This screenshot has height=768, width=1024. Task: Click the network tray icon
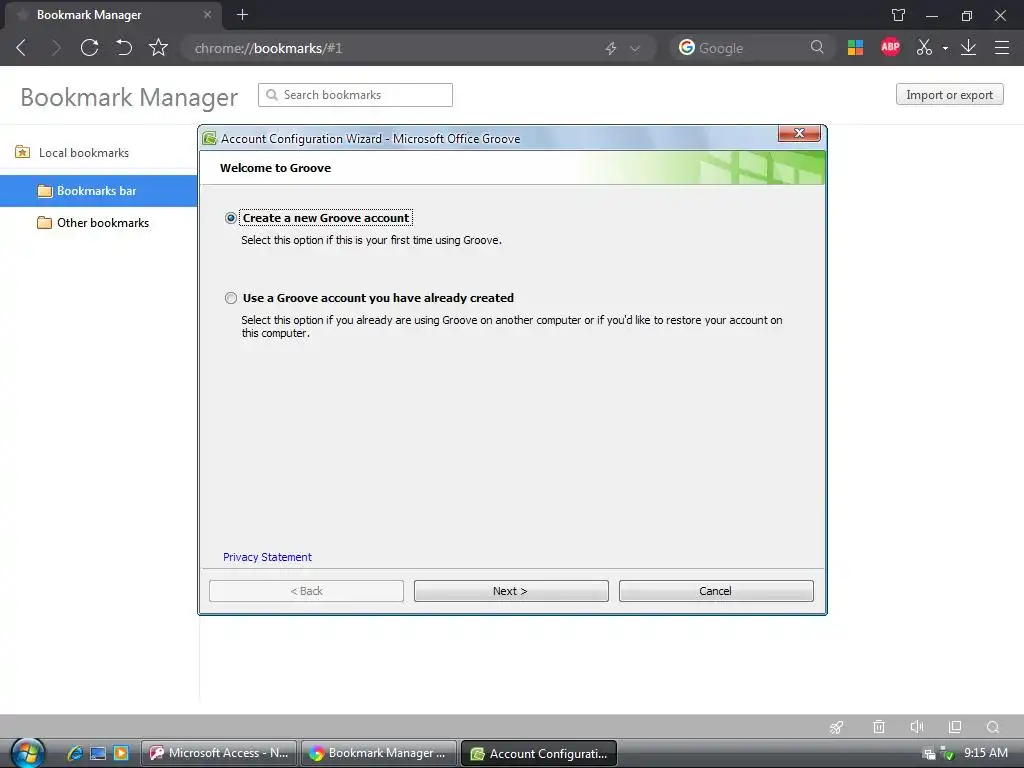(929, 754)
